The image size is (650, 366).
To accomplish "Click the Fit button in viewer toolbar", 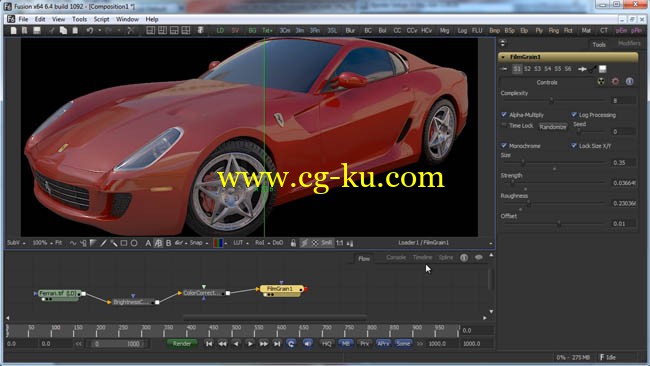I will click(x=58, y=243).
